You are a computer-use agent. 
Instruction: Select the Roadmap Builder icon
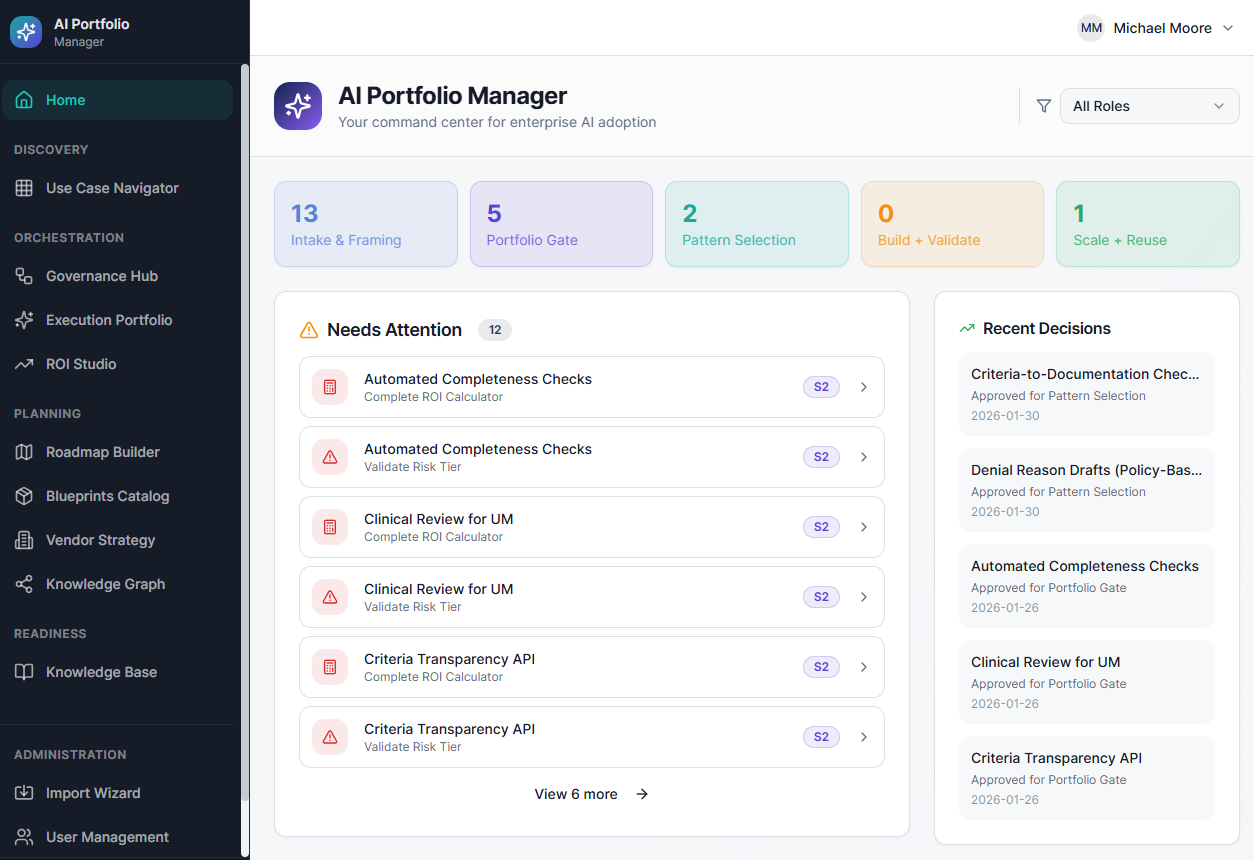23,452
